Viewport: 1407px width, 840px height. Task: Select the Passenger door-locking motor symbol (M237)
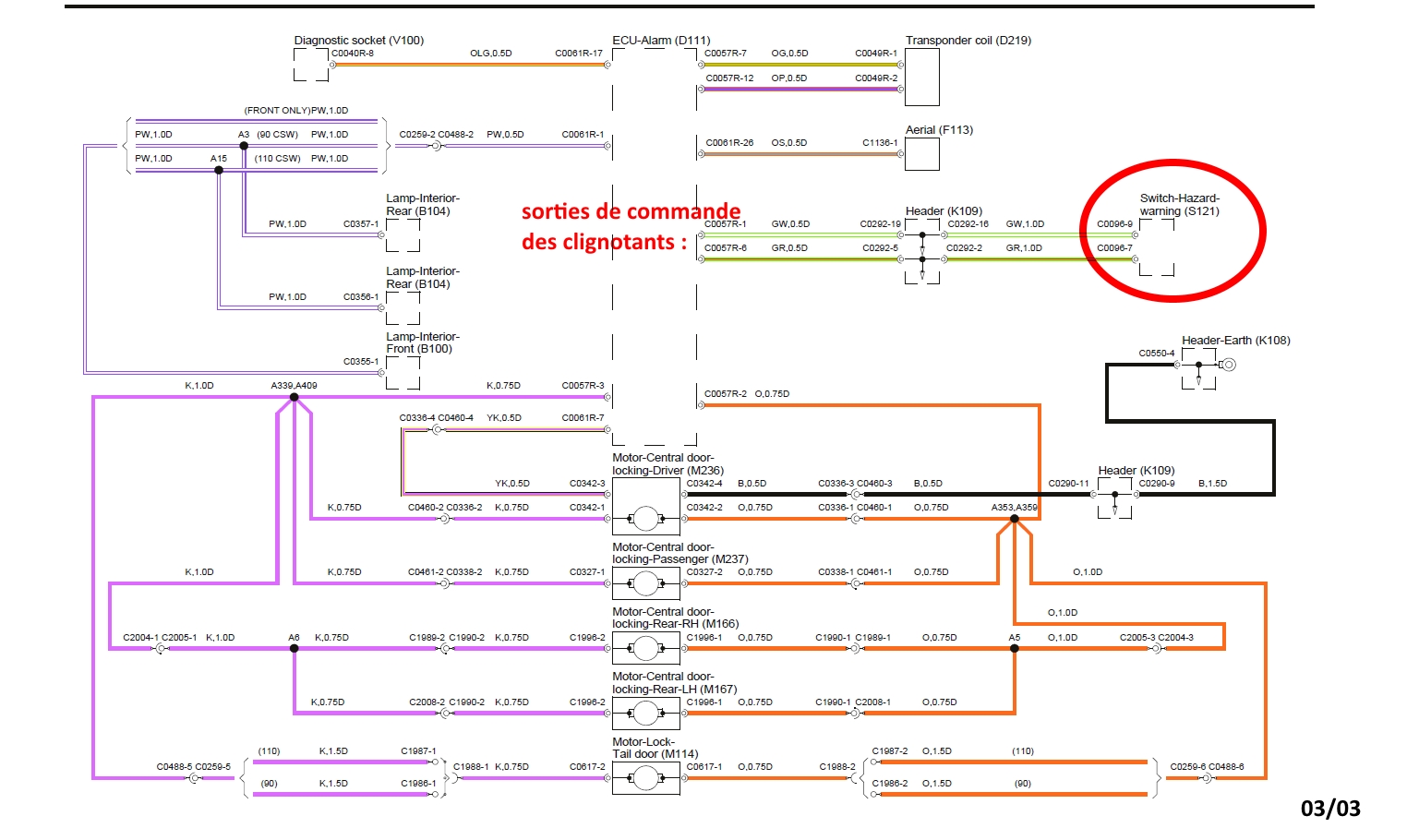click(645, 583)
